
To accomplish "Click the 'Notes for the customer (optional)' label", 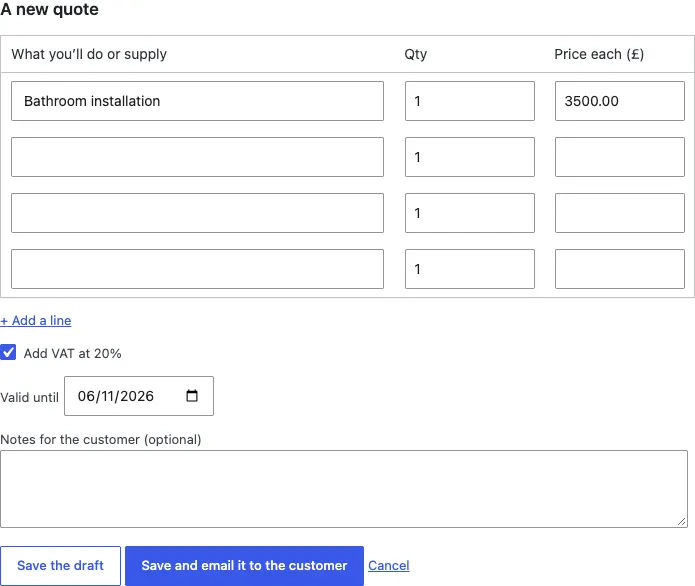I will point(101,439).
